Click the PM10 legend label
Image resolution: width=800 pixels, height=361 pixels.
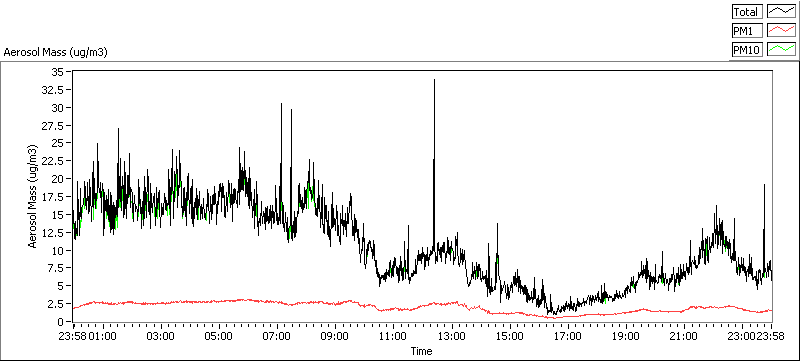[x=747, y=49]
